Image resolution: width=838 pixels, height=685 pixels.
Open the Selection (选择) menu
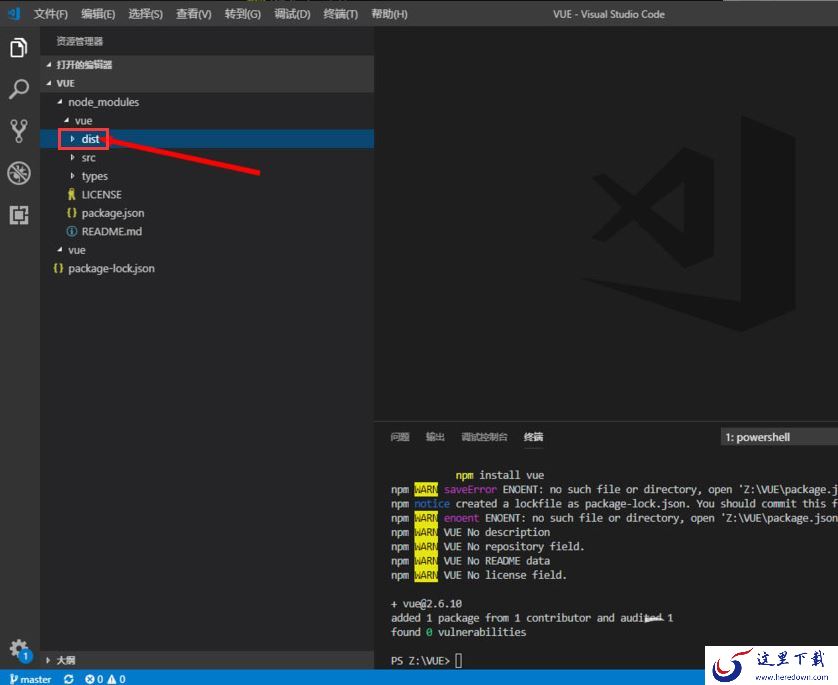click(145, 14)
